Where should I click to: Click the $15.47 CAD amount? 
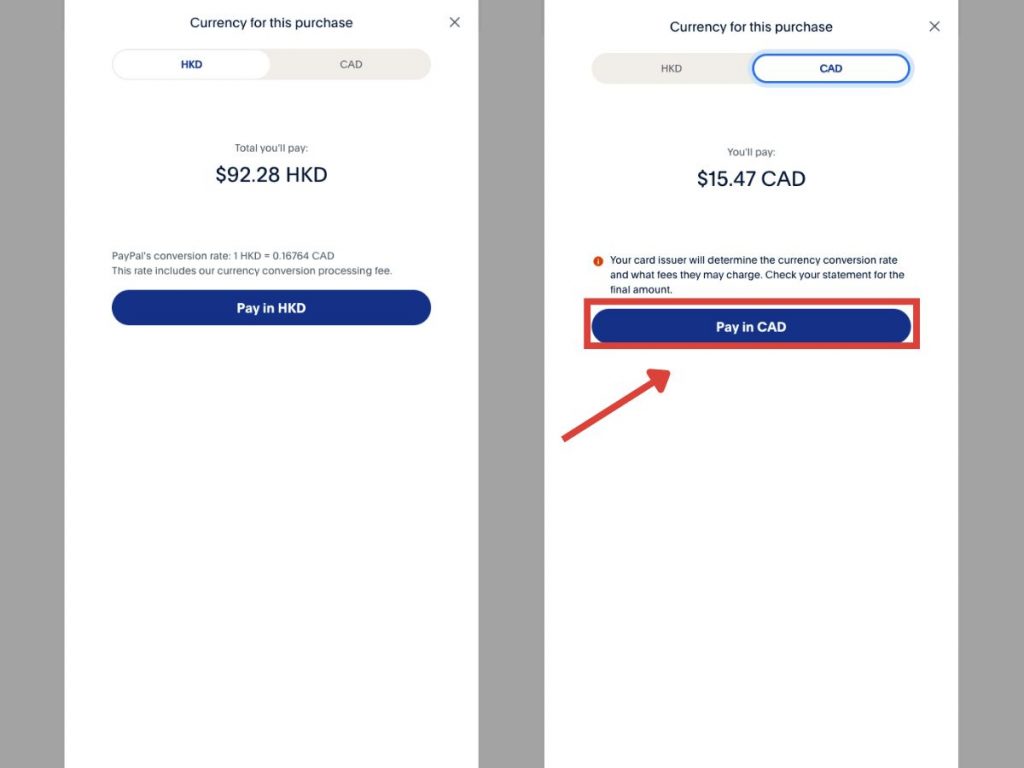[751, 179]
